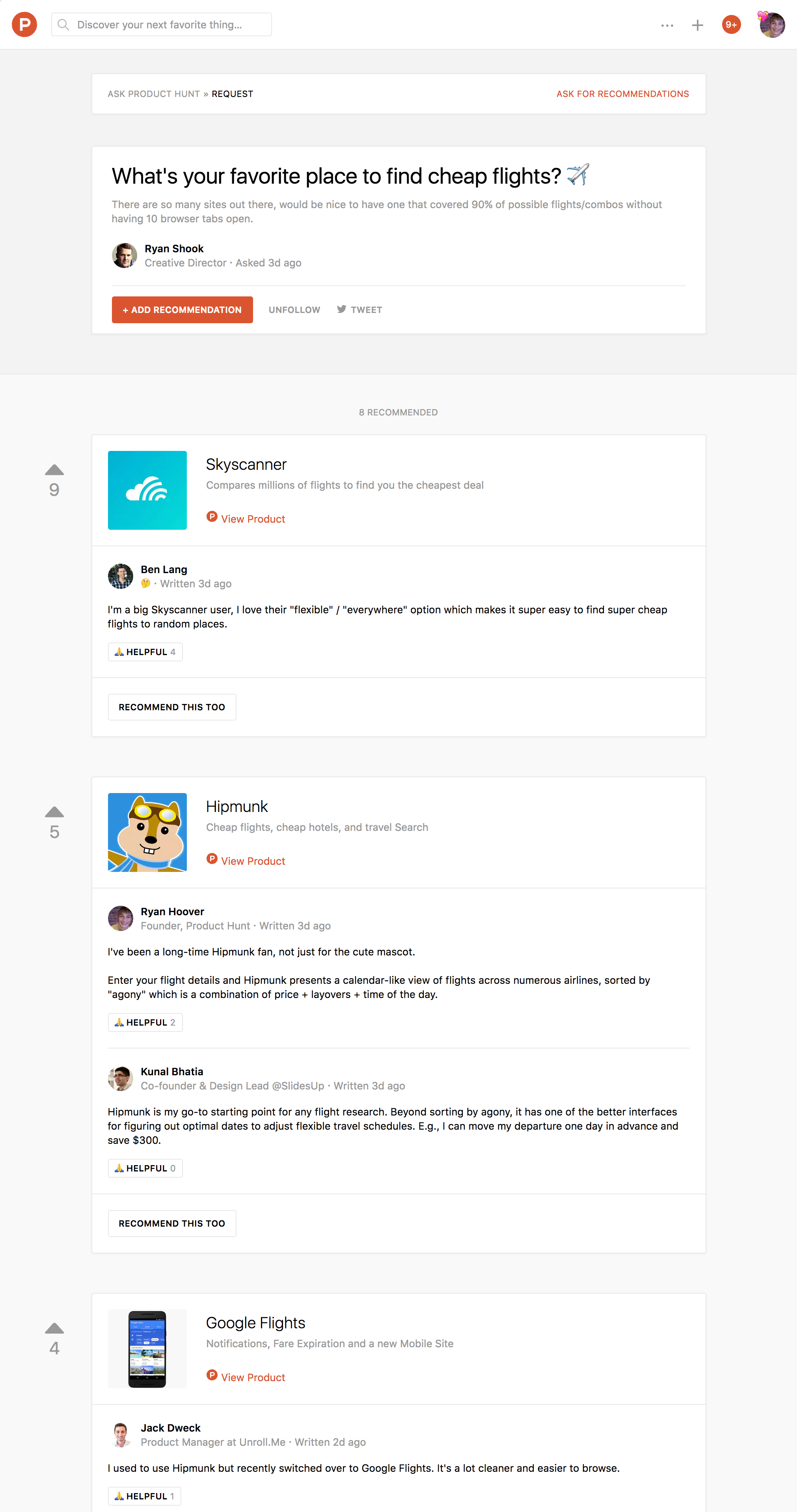Image resolution: width=797 pixels, height=1512 pixels.
Task: Toggle Unfollow for this request
Action: pos(294,310)
